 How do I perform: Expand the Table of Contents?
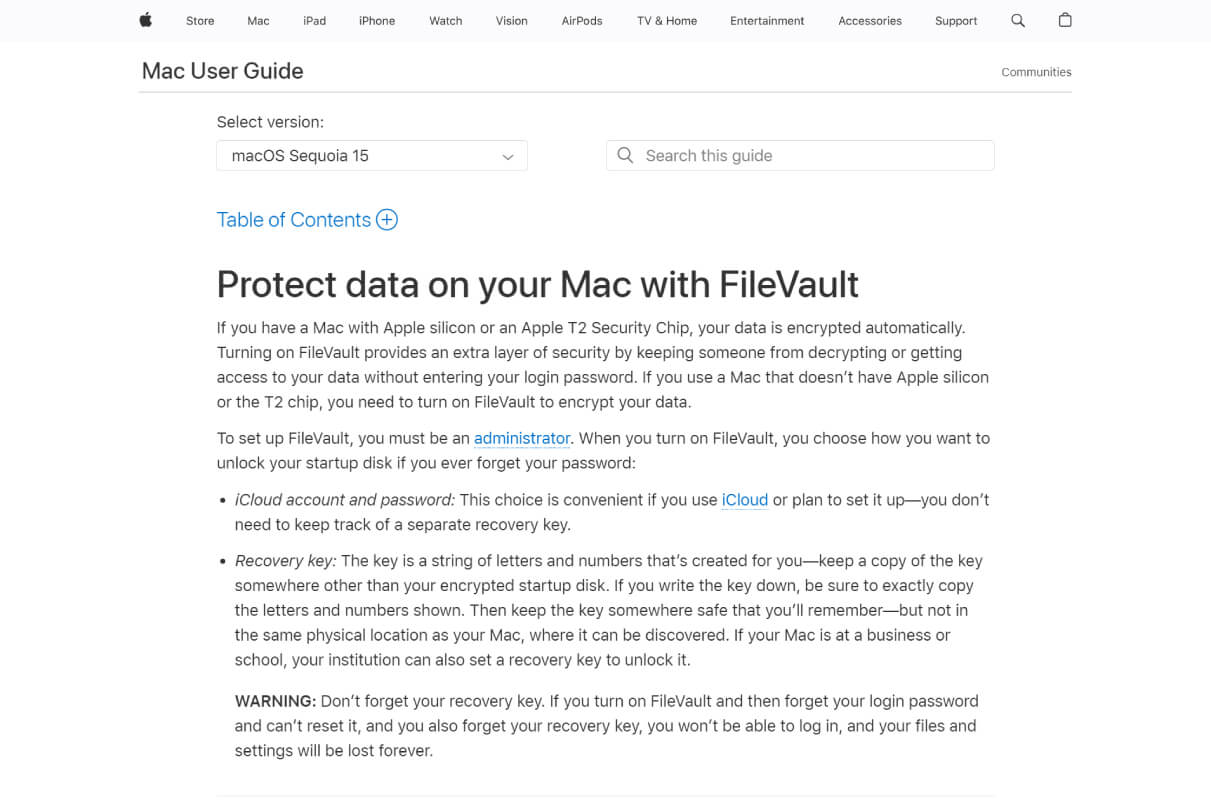coord(307,220)
